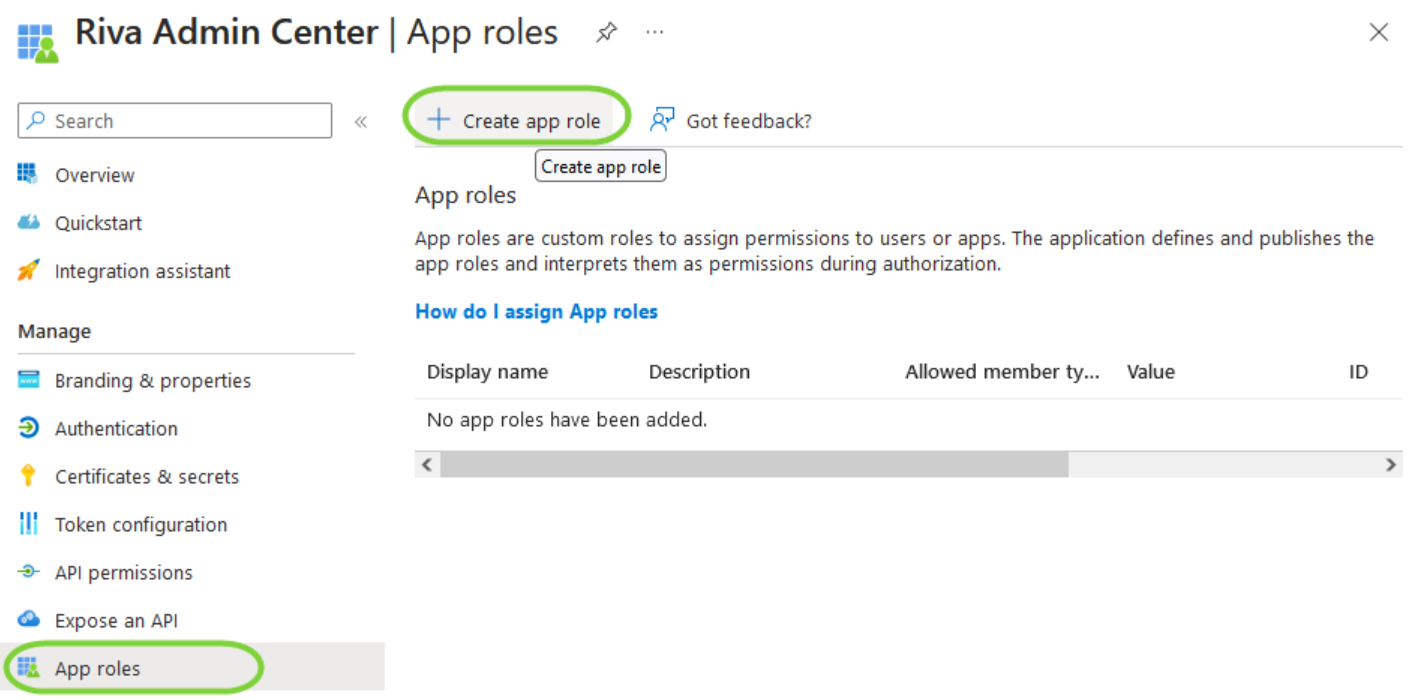Open the Overview menu item

pos(95,175)
